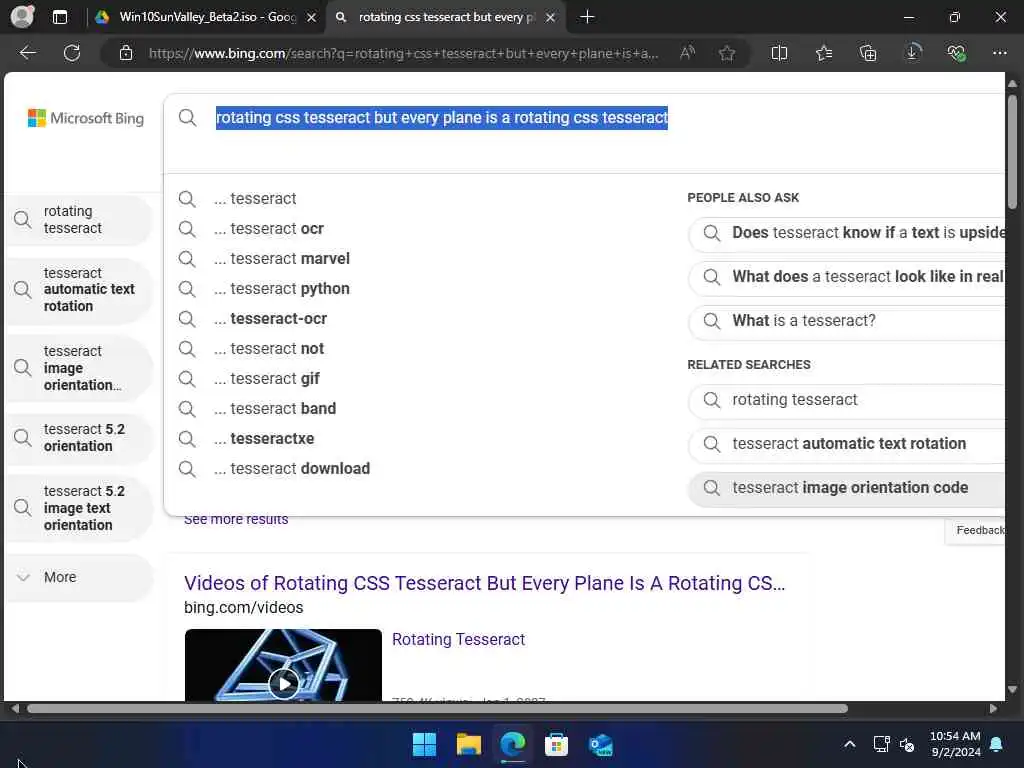Click related search 'tesseract image orientation code'

pos(847,488)
